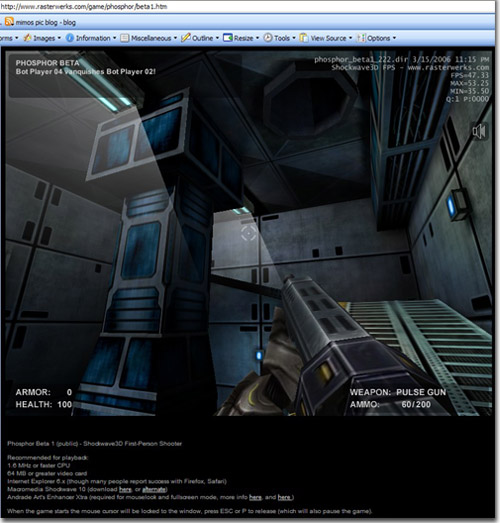Expand the Tools dropdown arrow
The height and width of the screenshot is (523, 500).
[294, 38]
